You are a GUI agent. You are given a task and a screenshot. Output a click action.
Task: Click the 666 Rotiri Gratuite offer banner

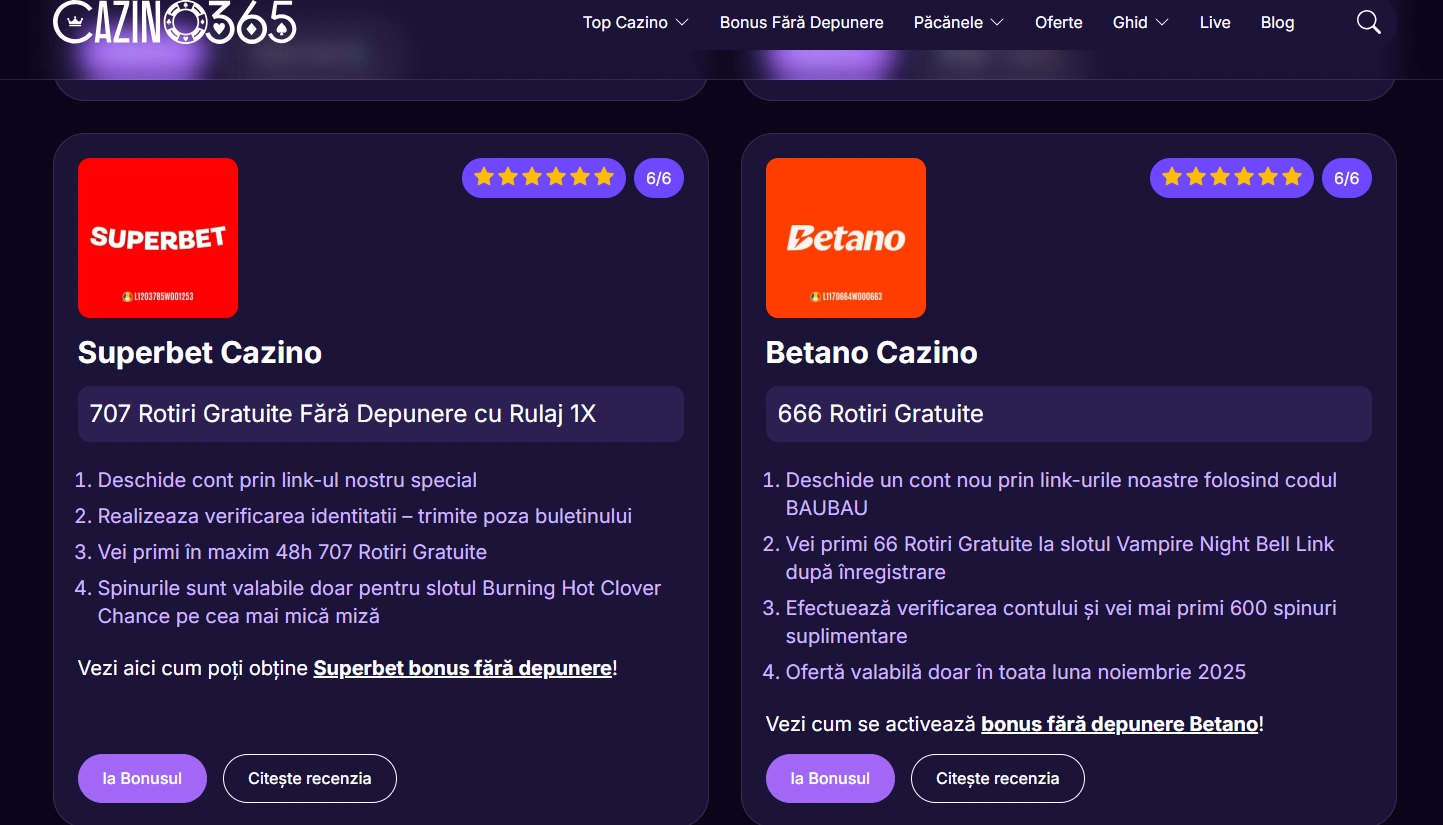[1068, 413]
